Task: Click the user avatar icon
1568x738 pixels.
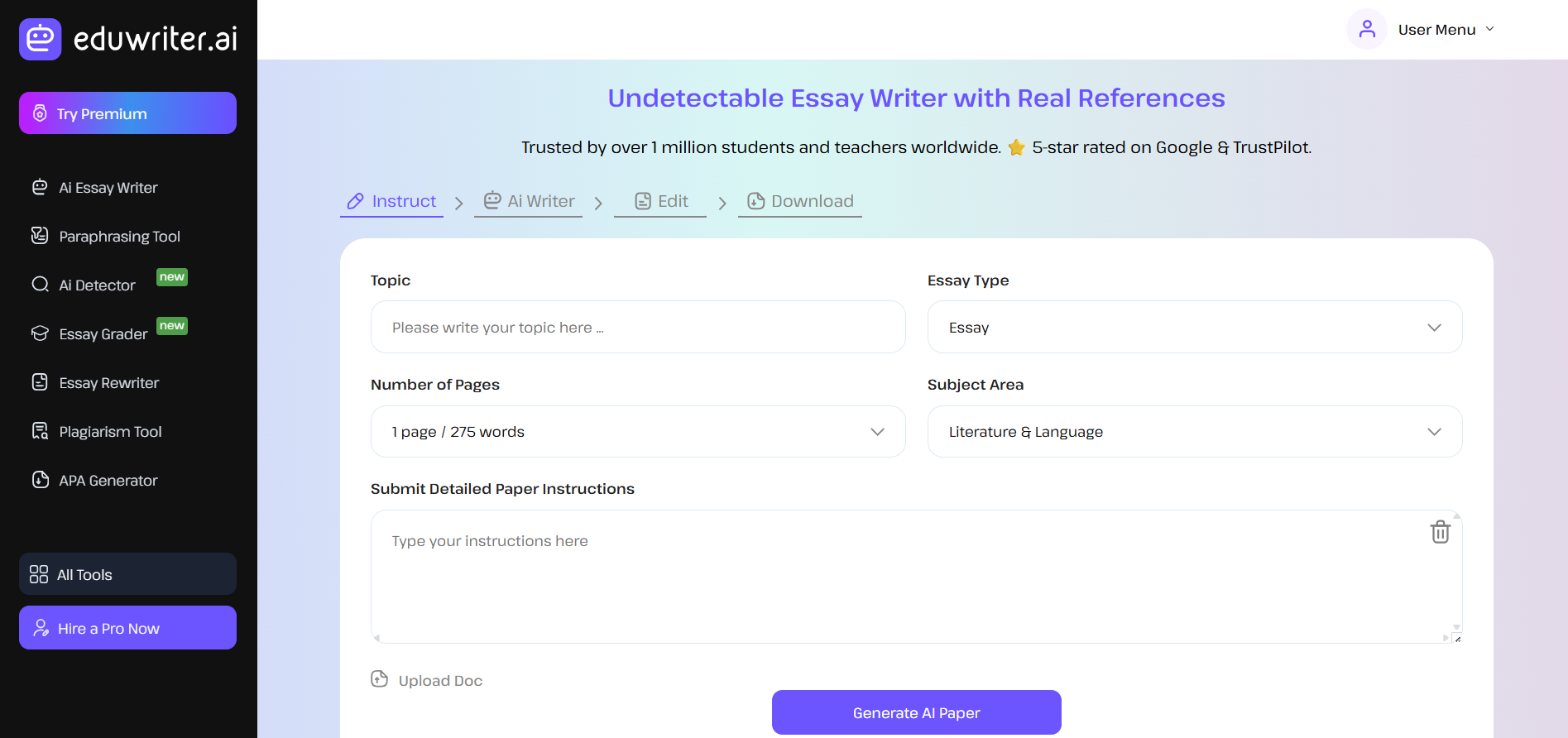Action: click(1366, 30)
